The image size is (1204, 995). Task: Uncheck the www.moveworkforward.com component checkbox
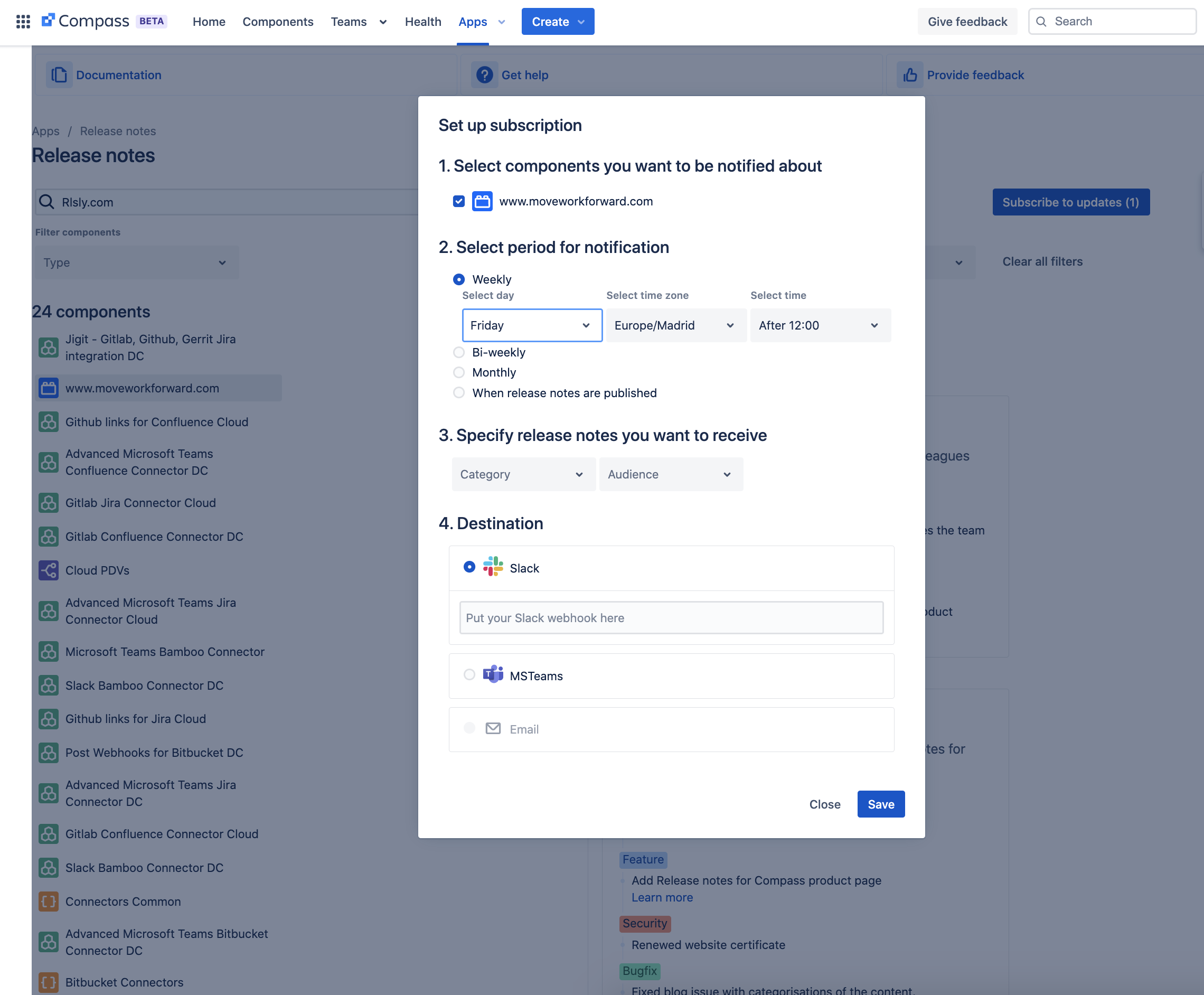point(458,201)
